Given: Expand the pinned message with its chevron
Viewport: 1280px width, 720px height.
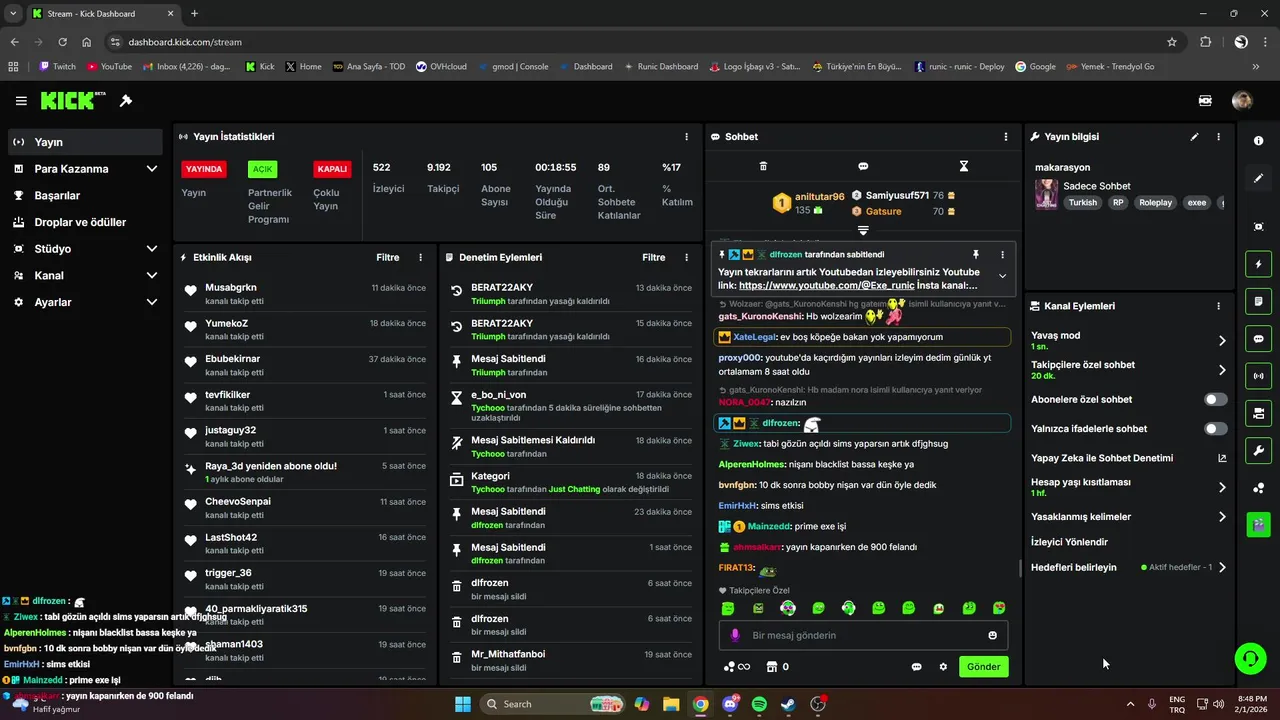Looking at the screenshot, I should (x=1002, y=276).
